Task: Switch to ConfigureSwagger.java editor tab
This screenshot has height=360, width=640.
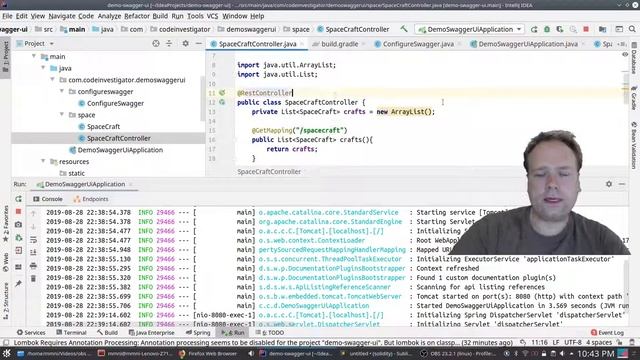Action: pos(418,44)
